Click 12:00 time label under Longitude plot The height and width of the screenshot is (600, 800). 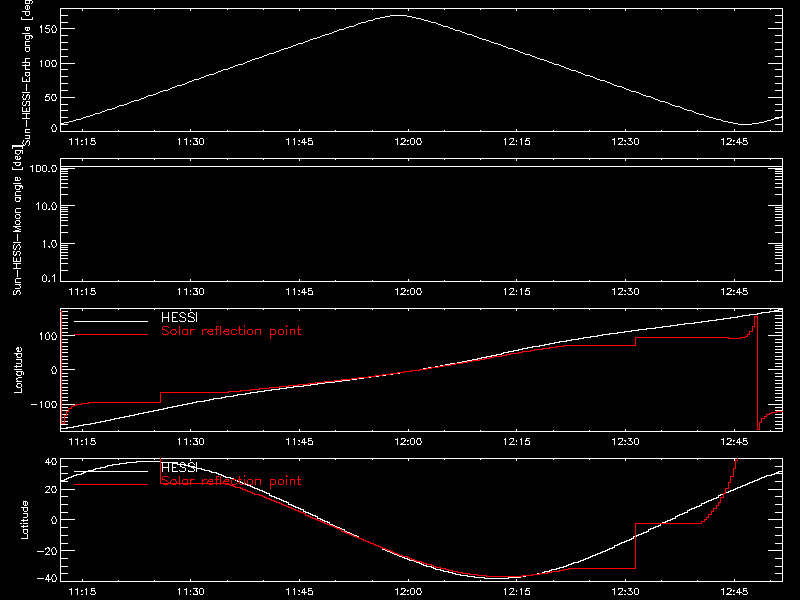point(408,441)
